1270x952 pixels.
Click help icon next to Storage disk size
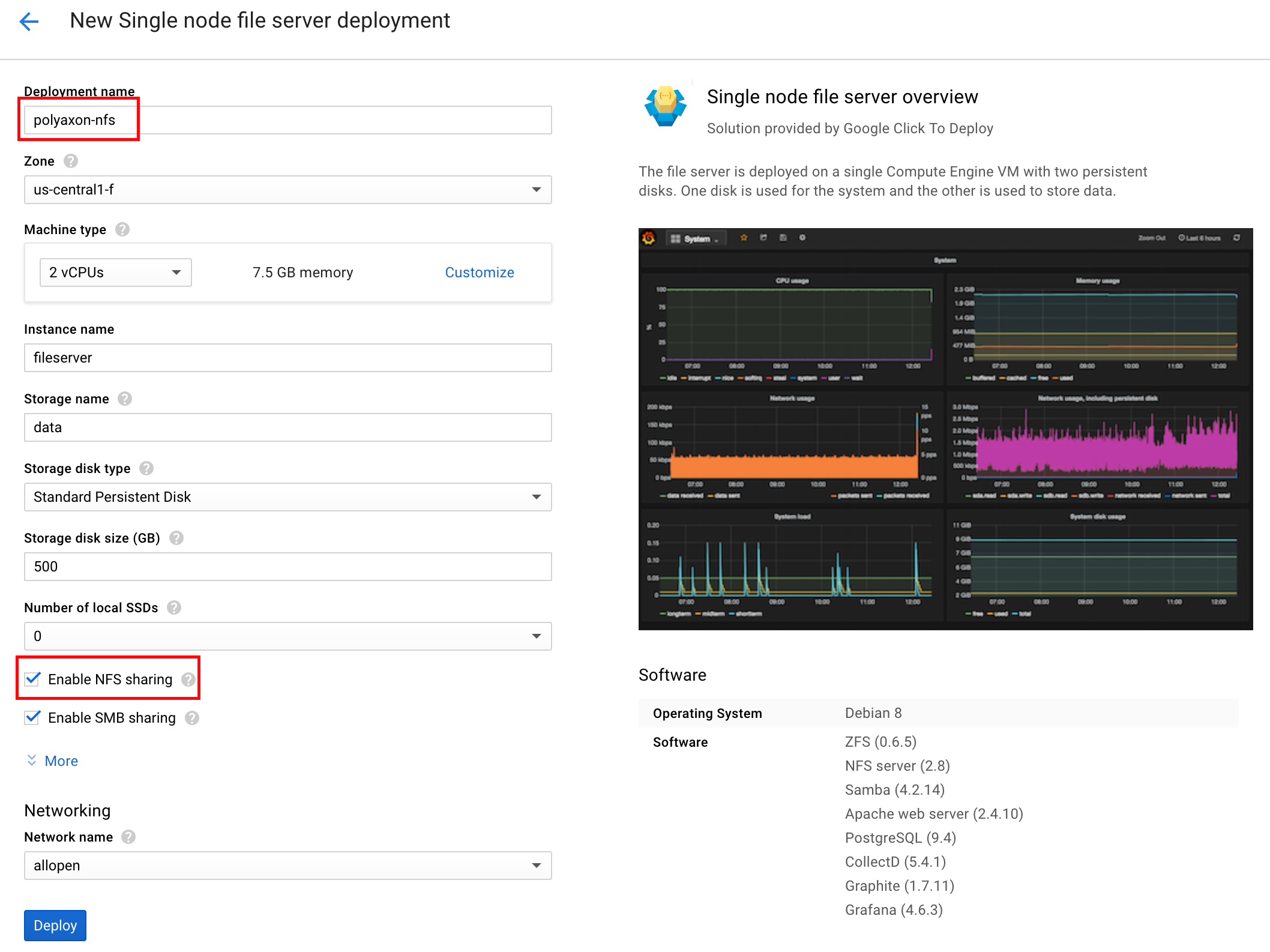click(176, 538)
